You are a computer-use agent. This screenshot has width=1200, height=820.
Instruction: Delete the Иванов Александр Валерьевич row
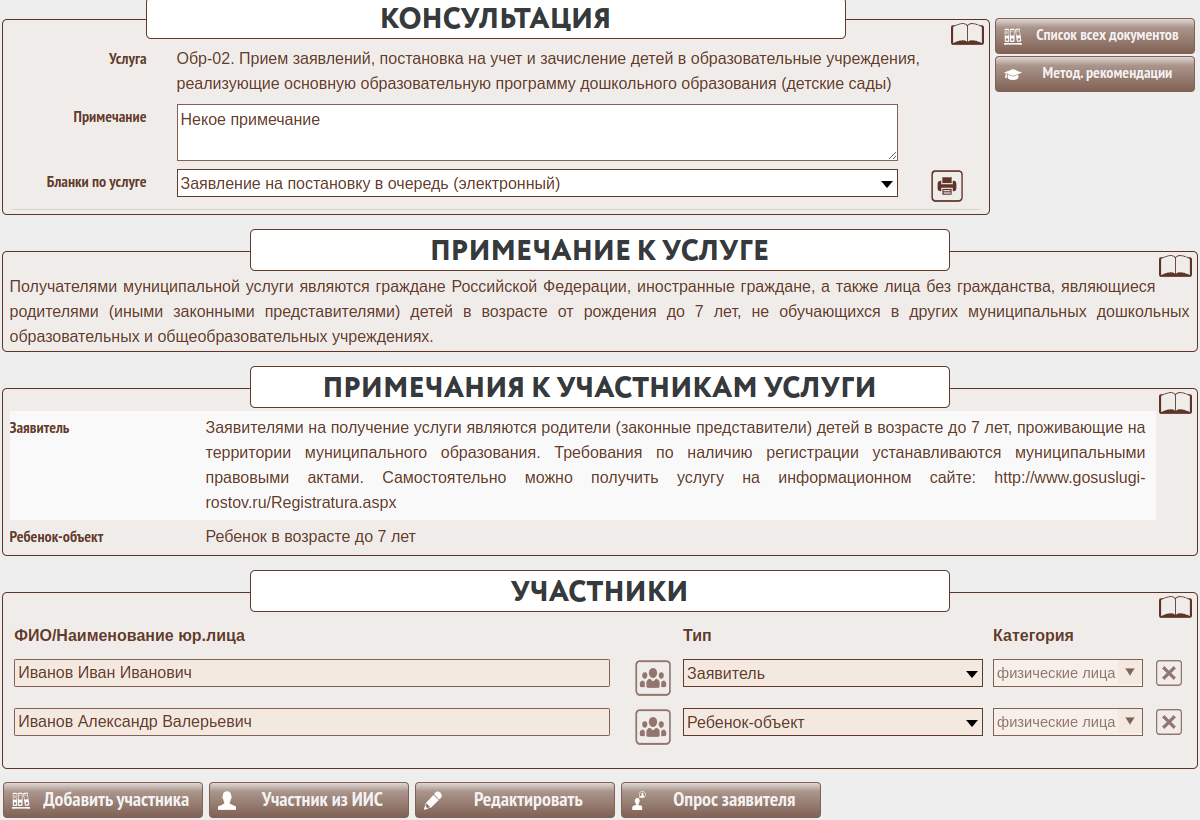tap(1168, 722)
